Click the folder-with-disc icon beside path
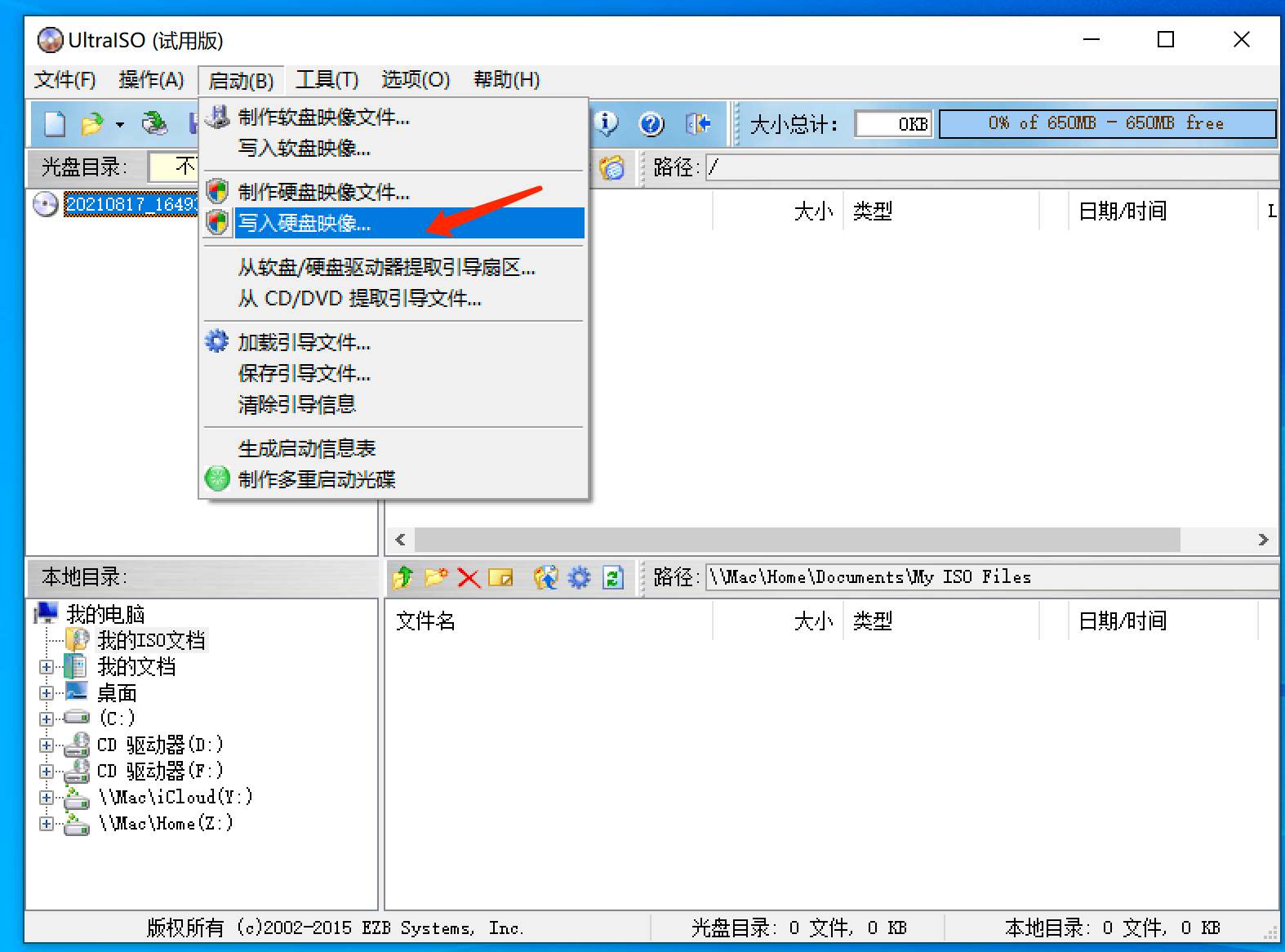Viewport: 1285px width, 952px height. [611, 167]
